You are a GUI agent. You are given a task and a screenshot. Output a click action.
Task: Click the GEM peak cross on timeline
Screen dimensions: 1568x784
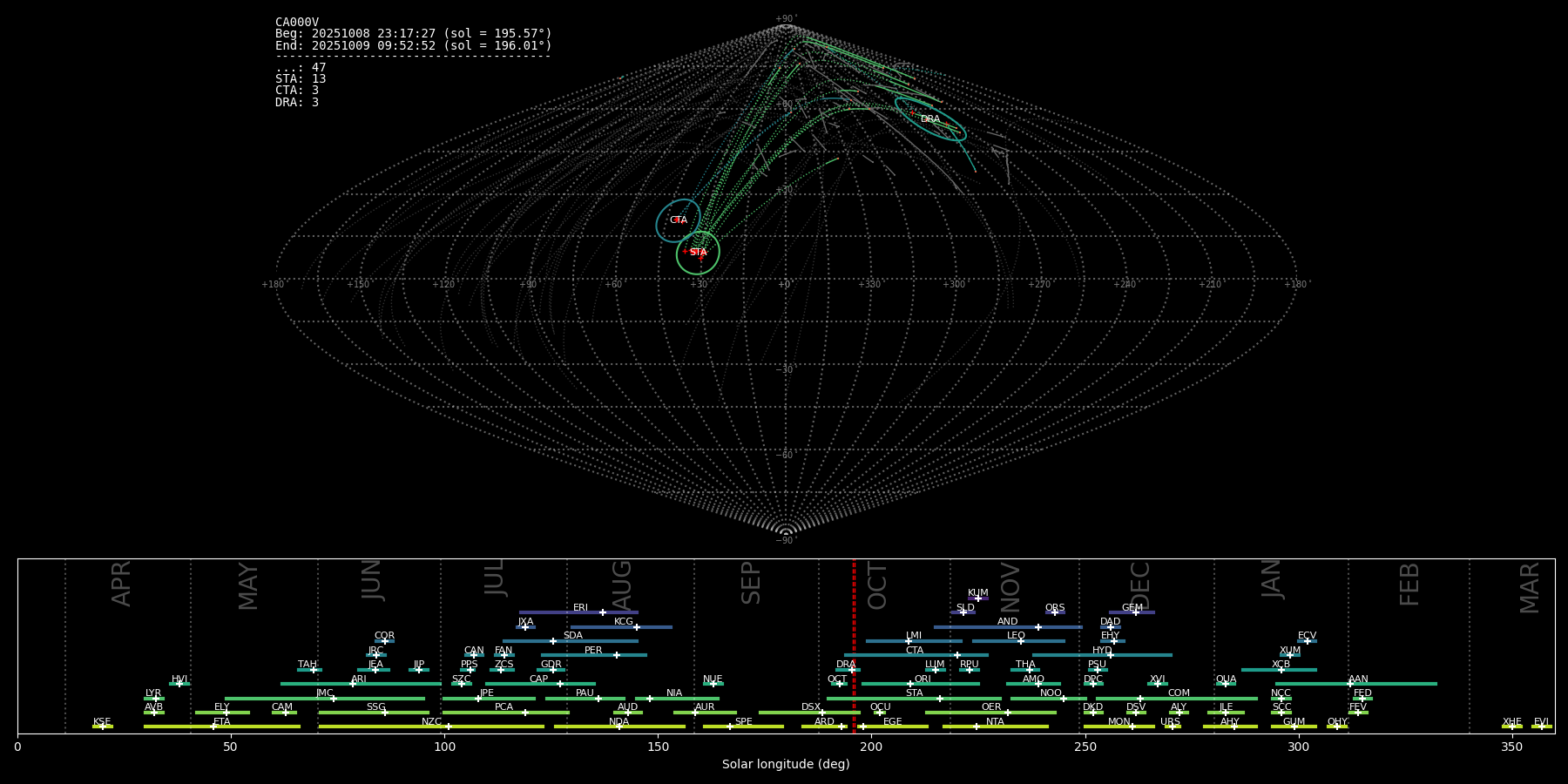(x=1136, y=612)
